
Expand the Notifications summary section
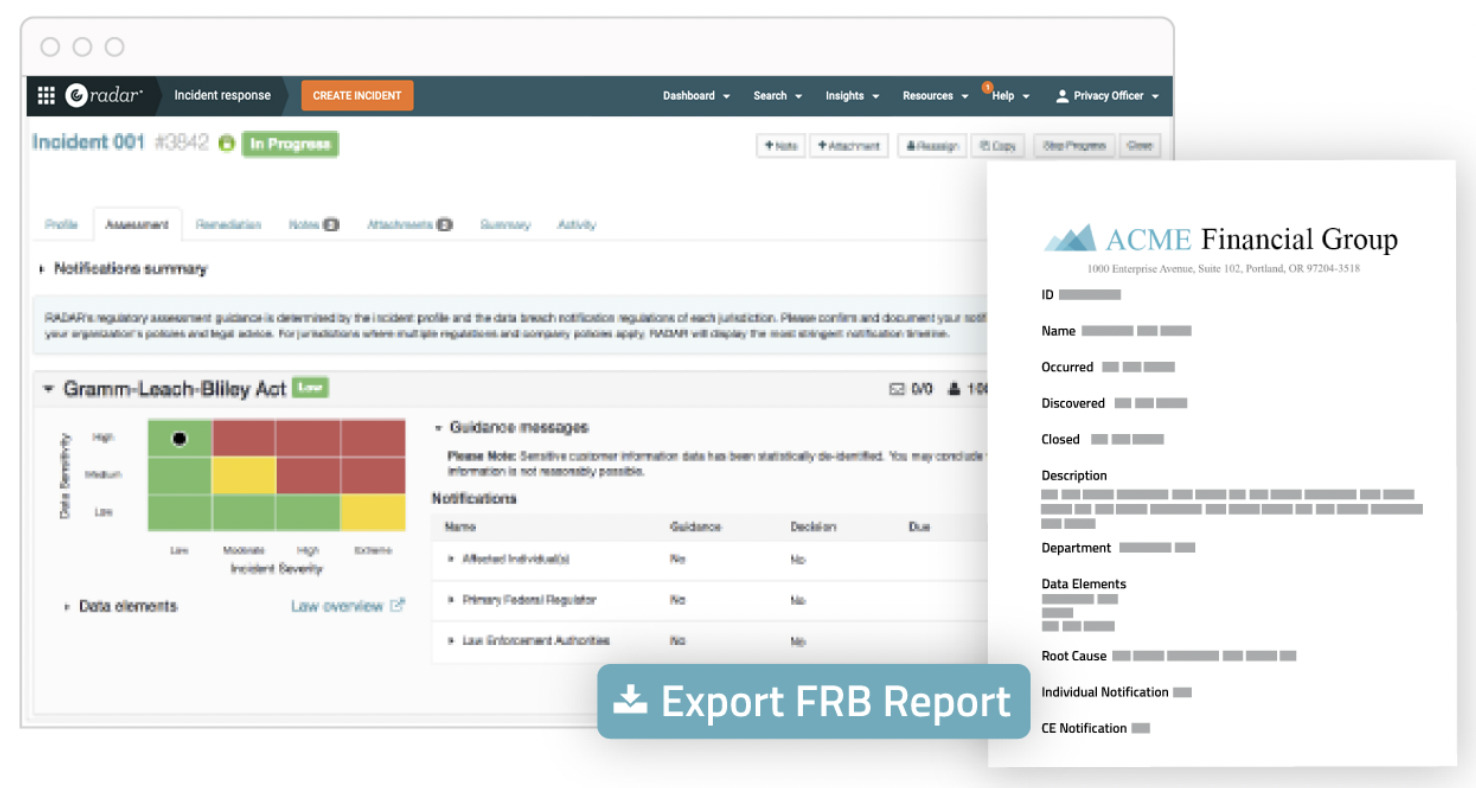40,268
